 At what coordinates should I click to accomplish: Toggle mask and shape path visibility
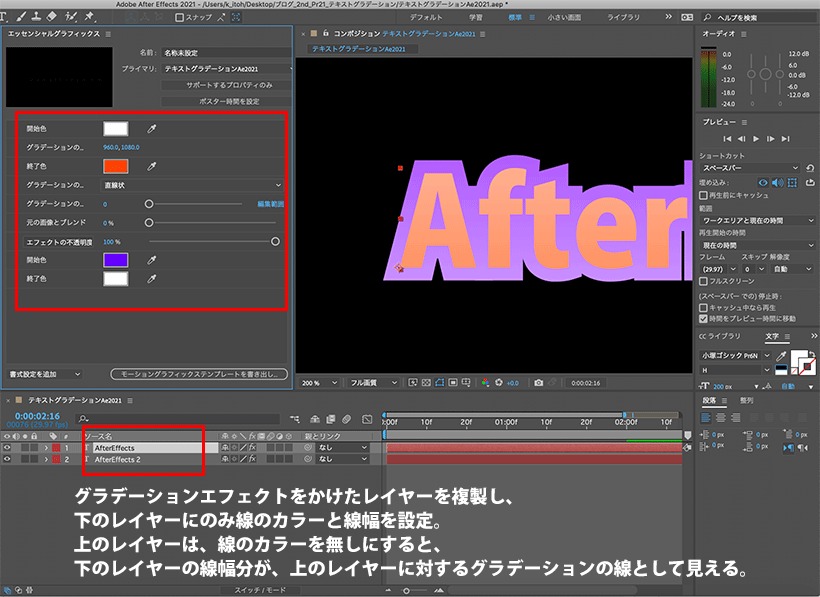(439, 383)
